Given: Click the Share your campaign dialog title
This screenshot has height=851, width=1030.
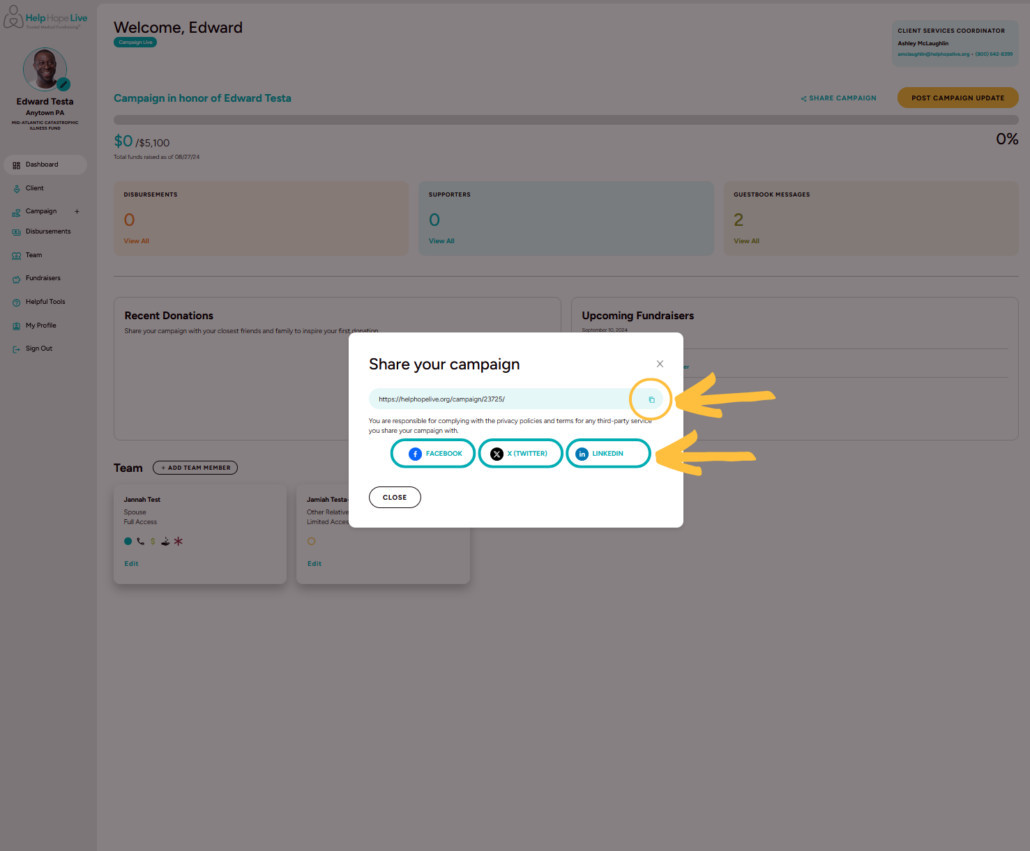Looking at the screenshot, I should point(444,364).
